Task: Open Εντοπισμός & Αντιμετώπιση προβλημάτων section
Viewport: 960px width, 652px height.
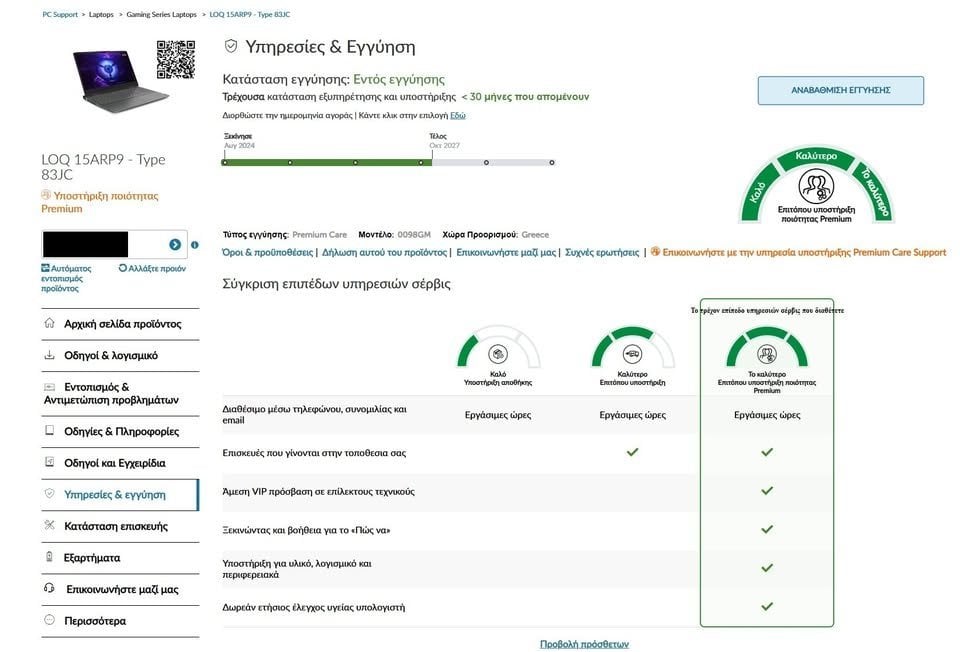Action: (120, 393)
